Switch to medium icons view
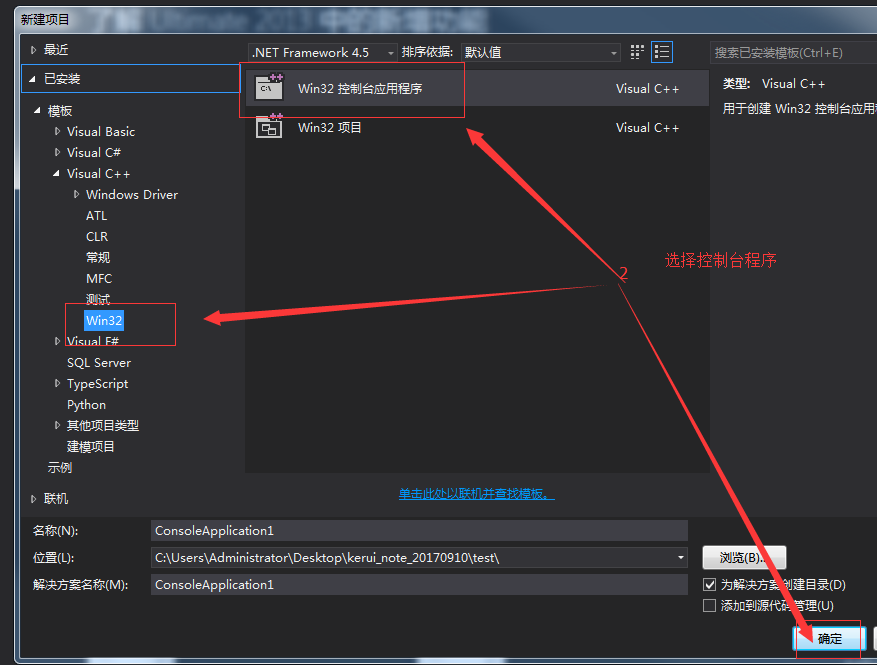 tap(637, 52)
